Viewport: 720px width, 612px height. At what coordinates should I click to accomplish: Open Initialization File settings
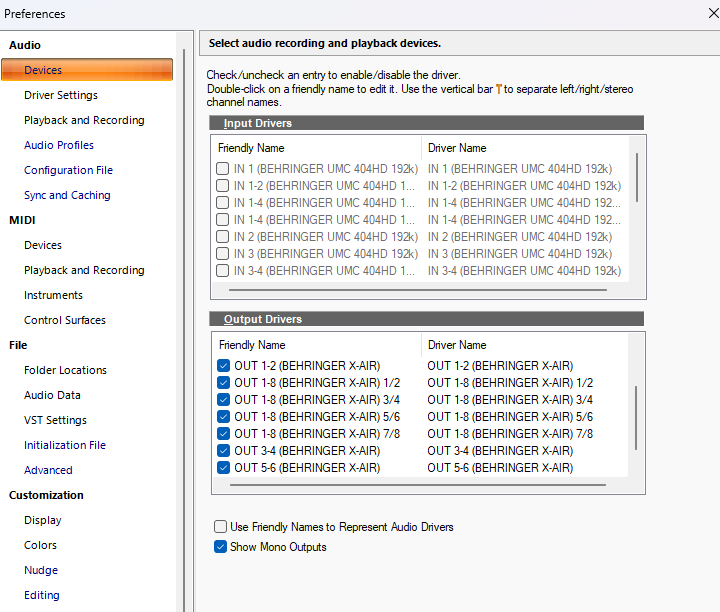pyautogui.click(x=65, y=445)
